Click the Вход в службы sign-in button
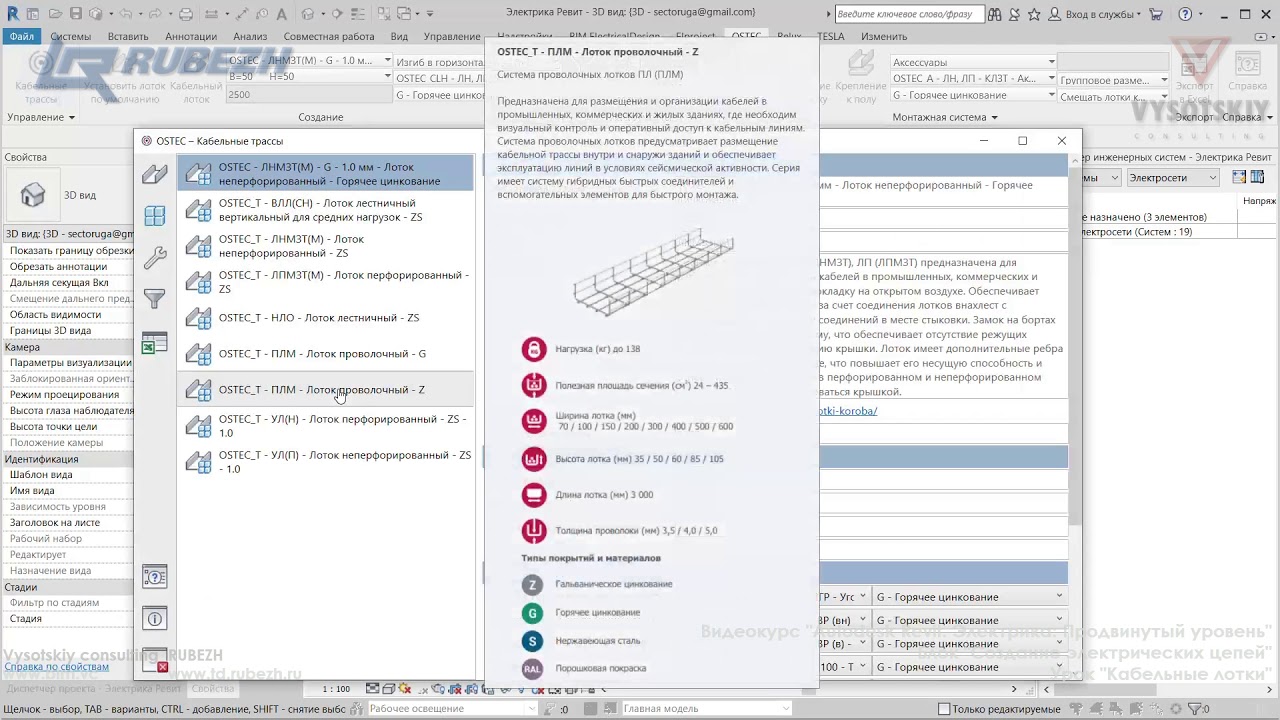Viewport: 1280px width, 720px height. tap(1102, 14)
